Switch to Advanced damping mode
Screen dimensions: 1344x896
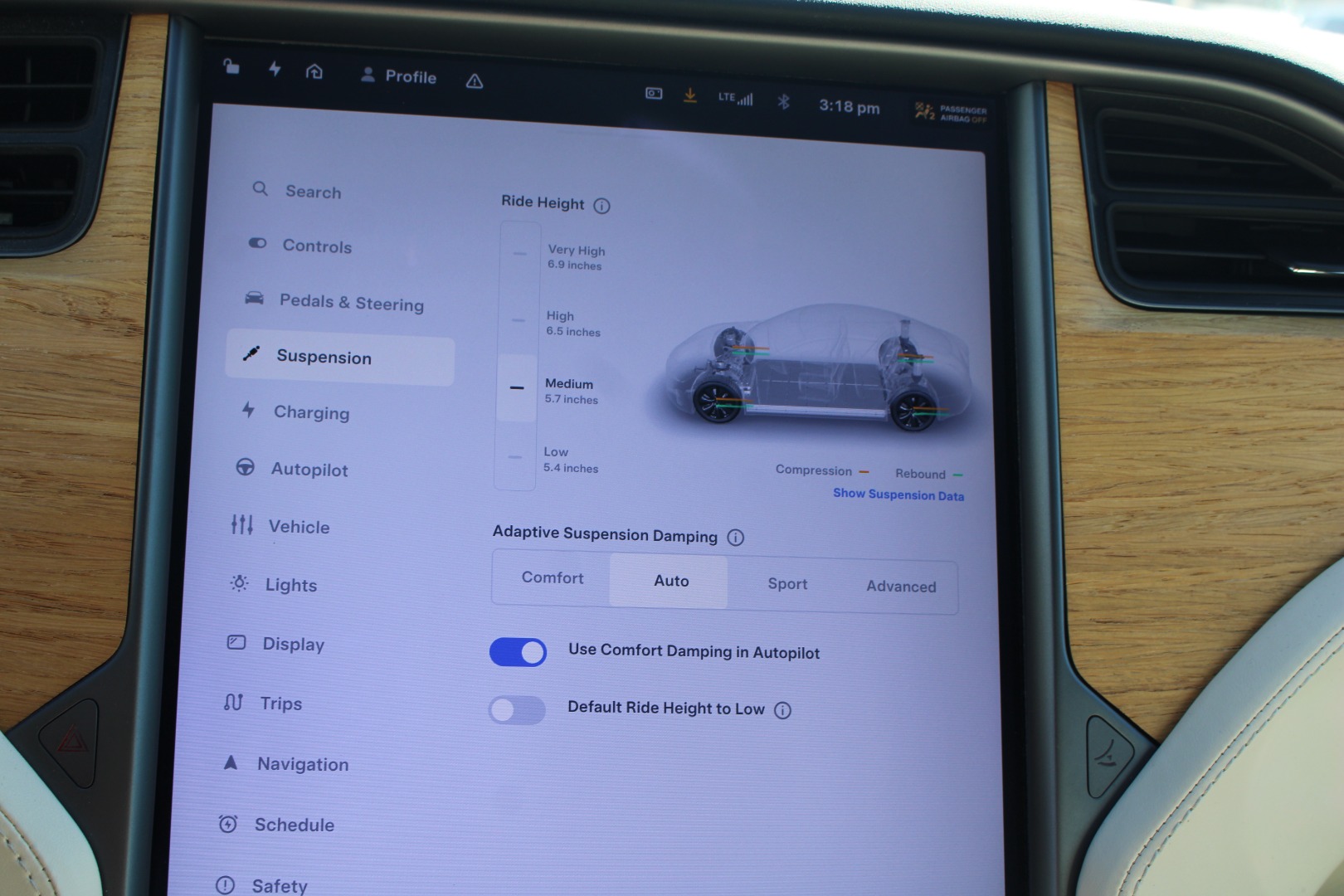(x=901, y=587)
